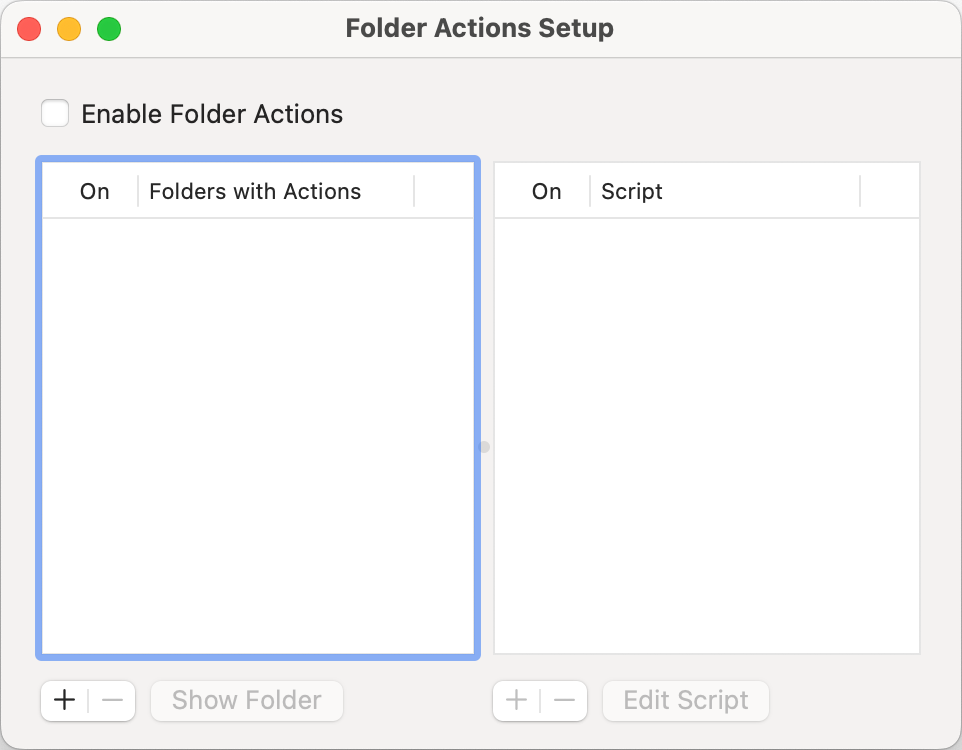Click blank header cell beside Script column
The image size is (962, 750).
(x=888, y=192)
